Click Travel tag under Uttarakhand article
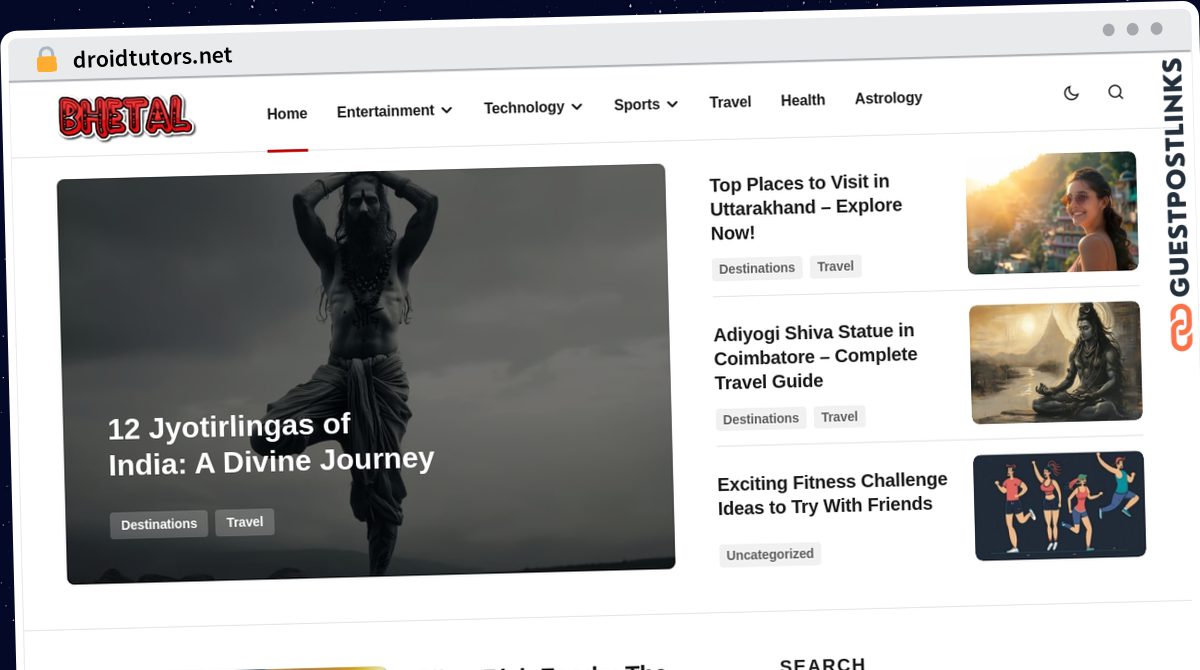1200x670 pixels. [x=835, y=266]
